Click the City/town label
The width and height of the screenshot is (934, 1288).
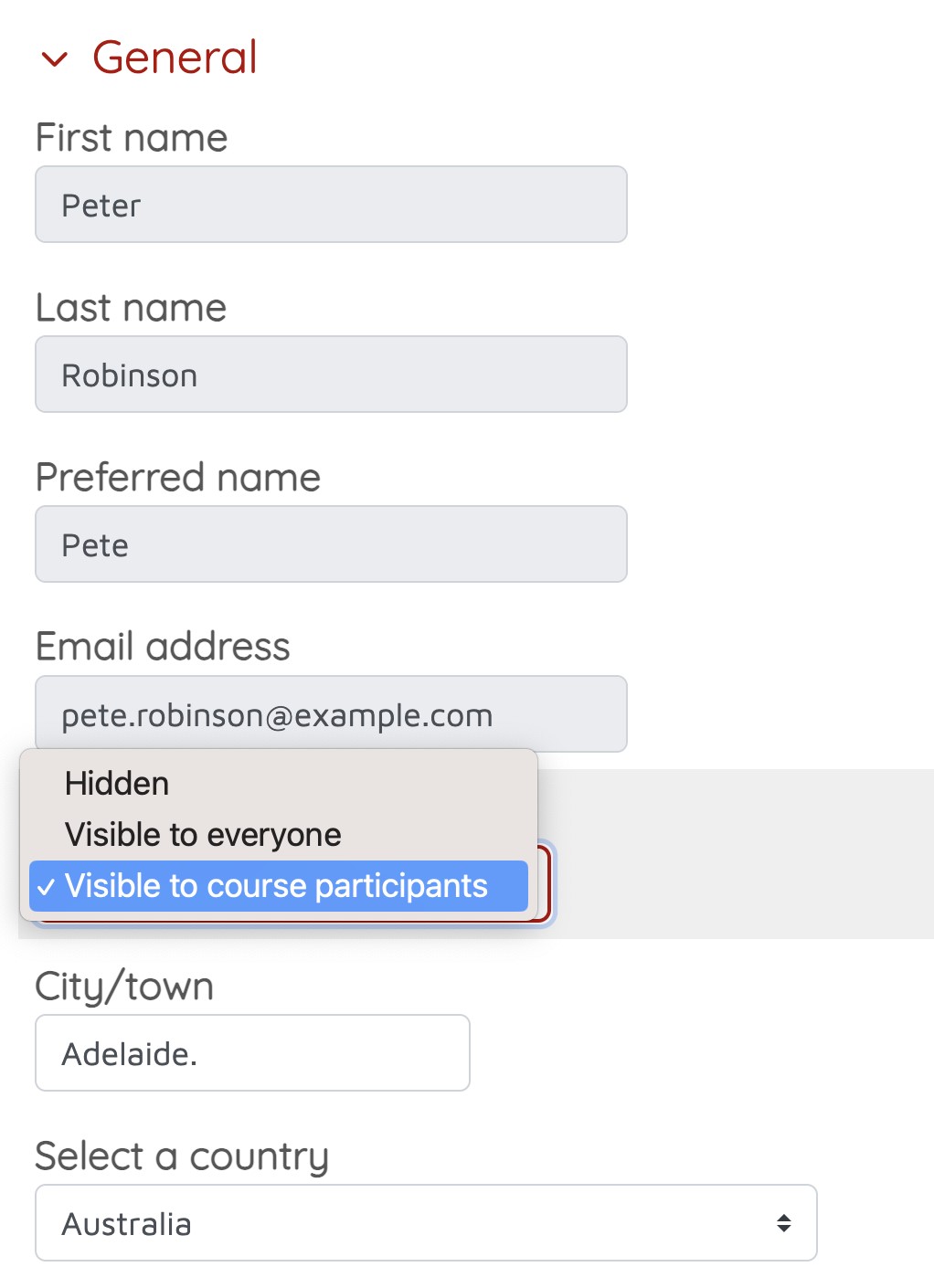124,987
